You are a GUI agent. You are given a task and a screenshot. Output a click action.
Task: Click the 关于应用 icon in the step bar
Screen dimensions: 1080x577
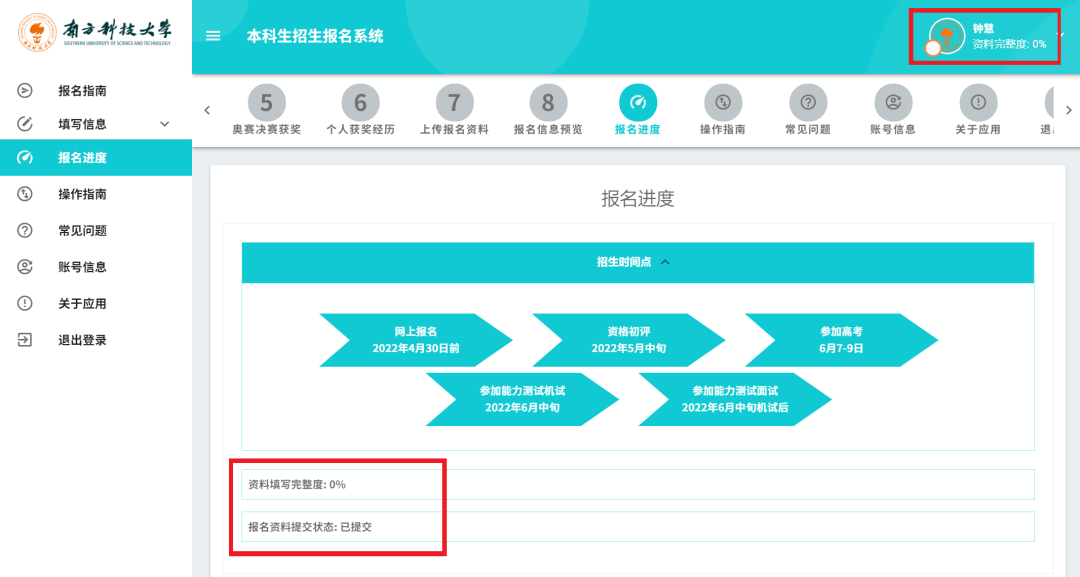pos(978,102)
